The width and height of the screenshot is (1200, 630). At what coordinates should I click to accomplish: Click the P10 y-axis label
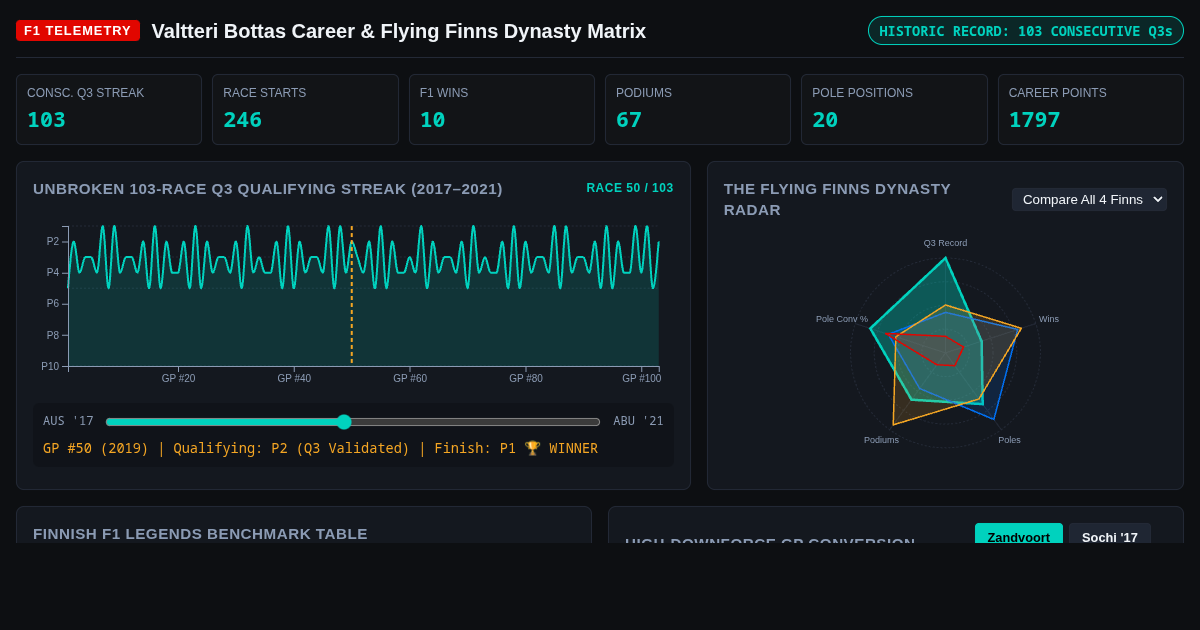(x=50, y=367)
